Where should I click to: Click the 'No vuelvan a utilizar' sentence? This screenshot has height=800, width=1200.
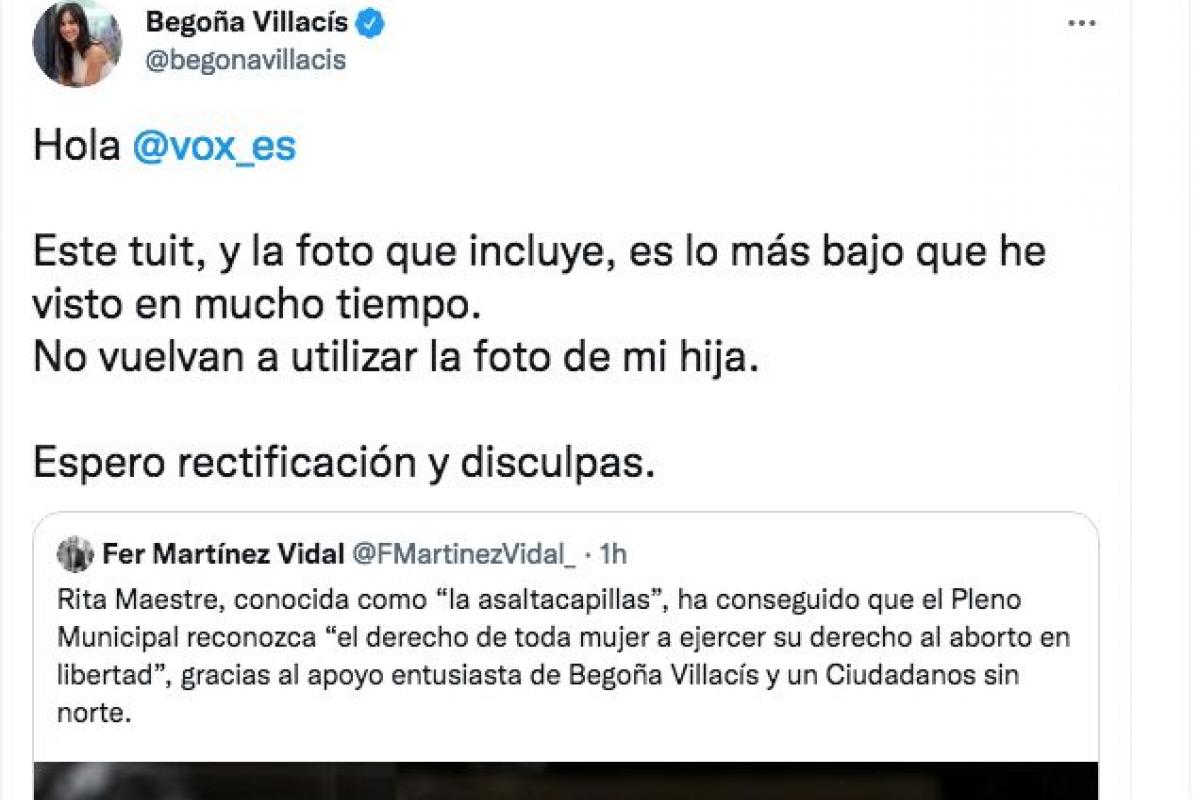click(x=397, y=357)
